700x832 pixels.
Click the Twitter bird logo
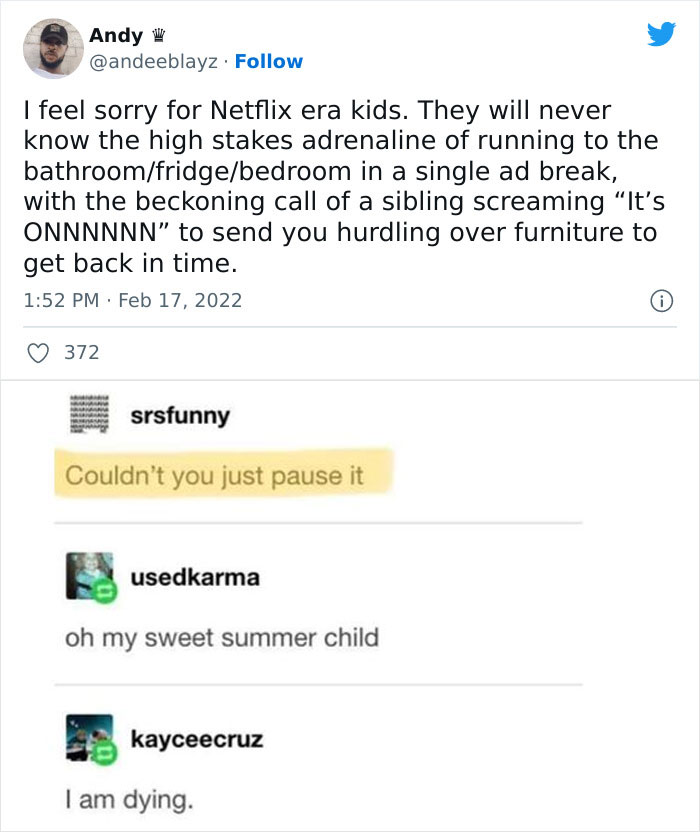[x=661, y=34]
